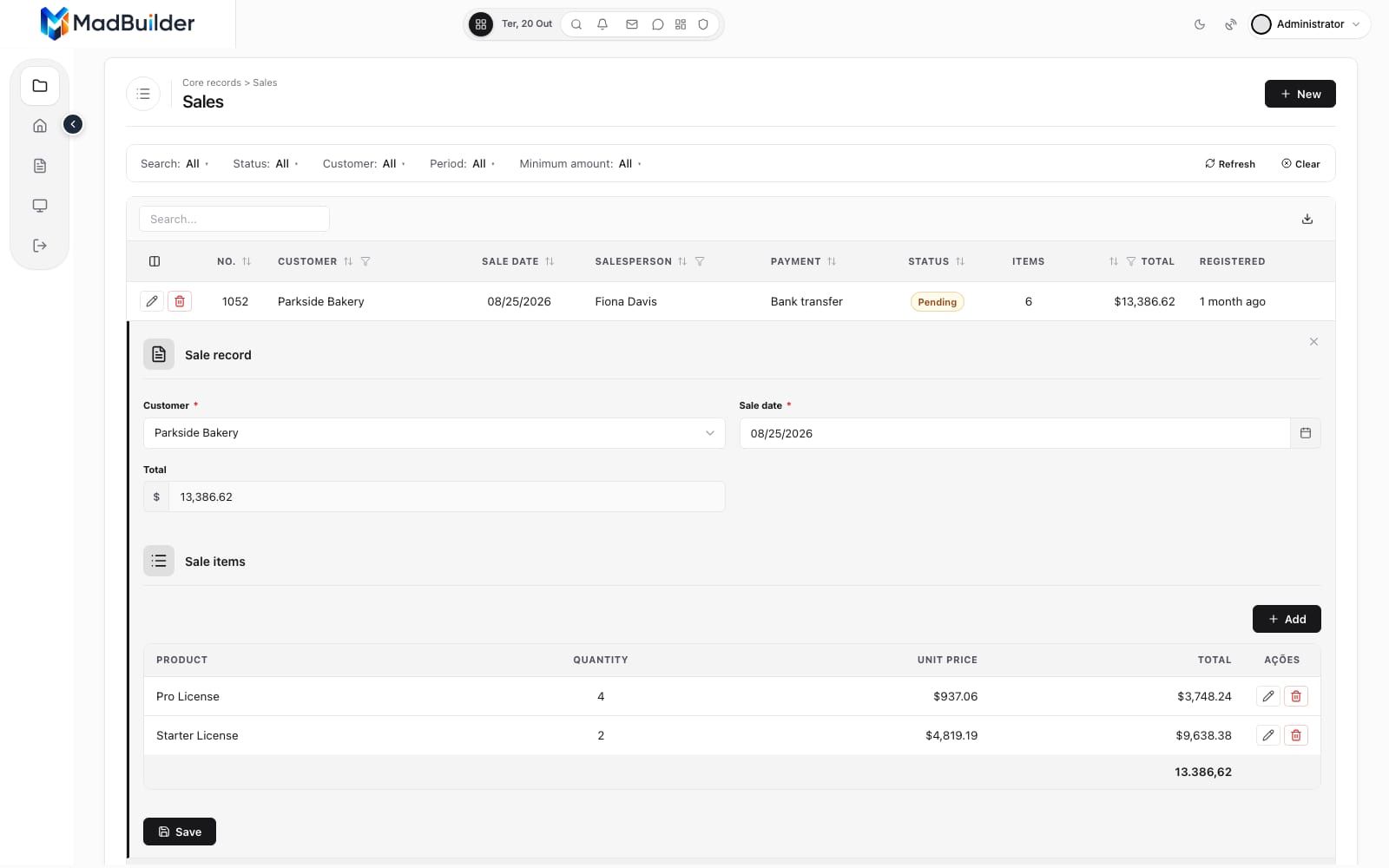The height and width of the screenshot is (868, 1389).
Task: Open notifications bell icon
Action: click(602, 24)
